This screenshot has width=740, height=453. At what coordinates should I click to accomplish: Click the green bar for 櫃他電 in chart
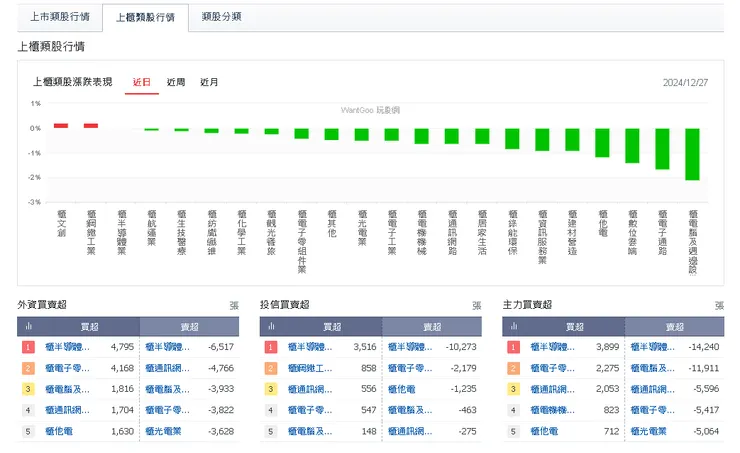[x=602, y=143]
